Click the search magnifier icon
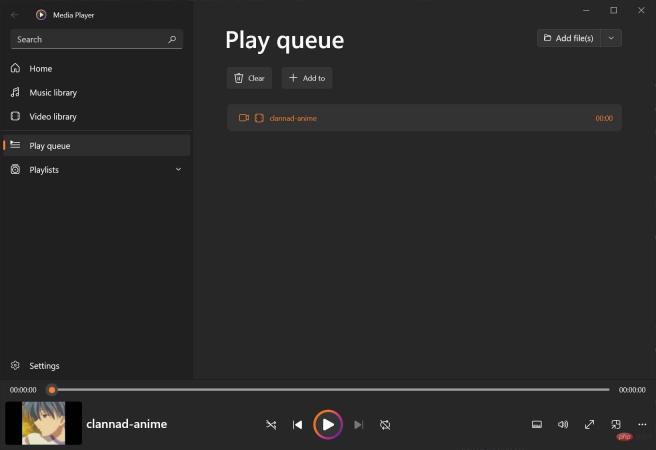 (172, 39)
